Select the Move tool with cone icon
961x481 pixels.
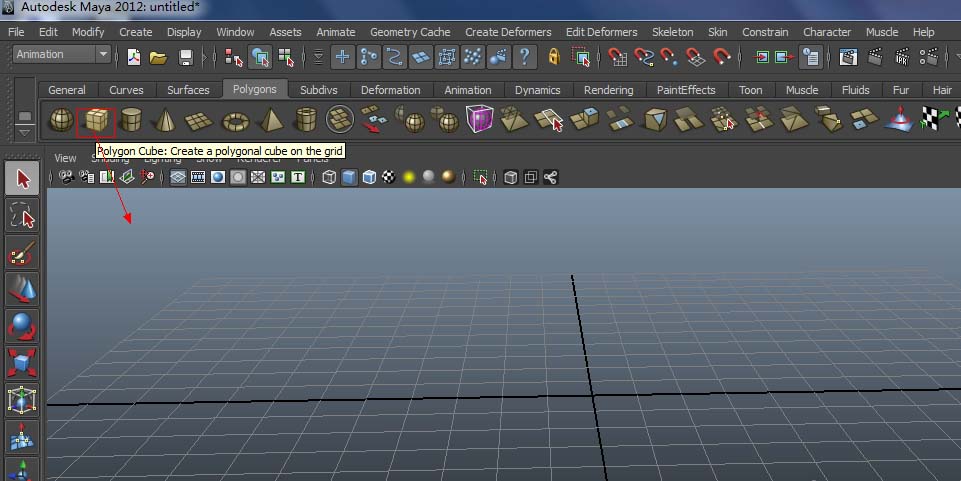click(23, 290)
